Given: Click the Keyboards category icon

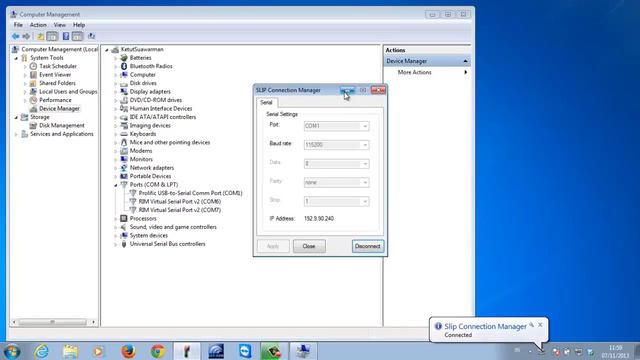Looking at the screenshot, I should (x=124, y=134).
